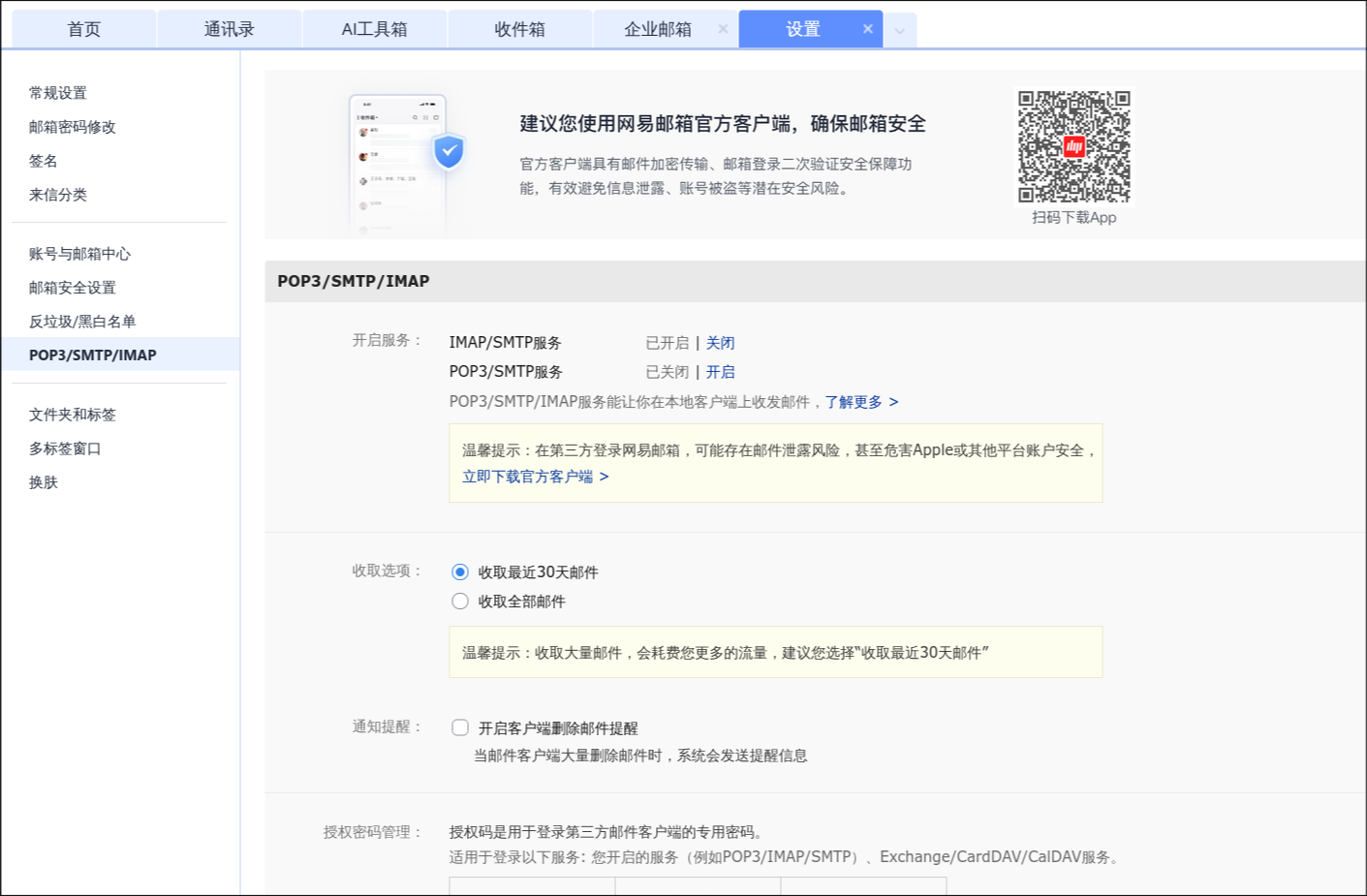Image resolution: width=1367 pixels, height=896 pixels.
Task: Open 文件夹和标签 in sidebar
Action: 73,415
